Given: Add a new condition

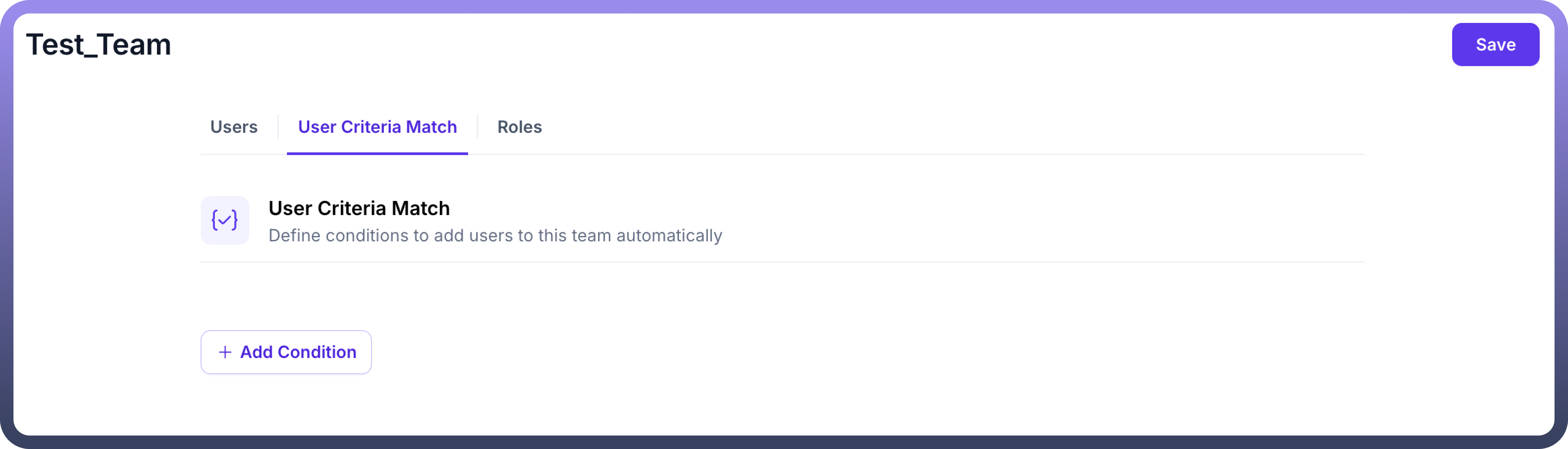Looking at the screenshot, I should (286, 352).
